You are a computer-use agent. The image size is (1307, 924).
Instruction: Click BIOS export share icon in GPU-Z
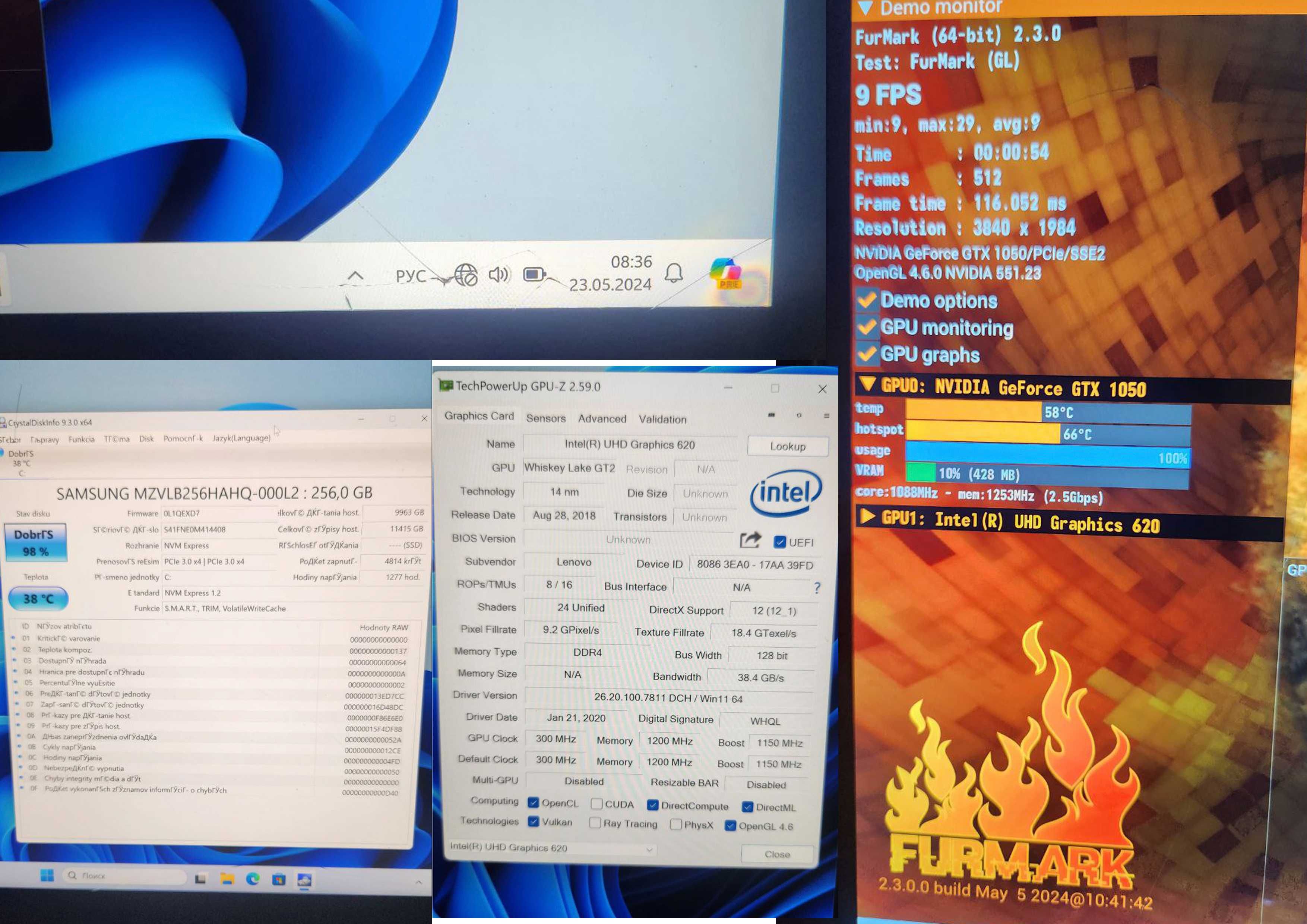[x=750, y=540]
